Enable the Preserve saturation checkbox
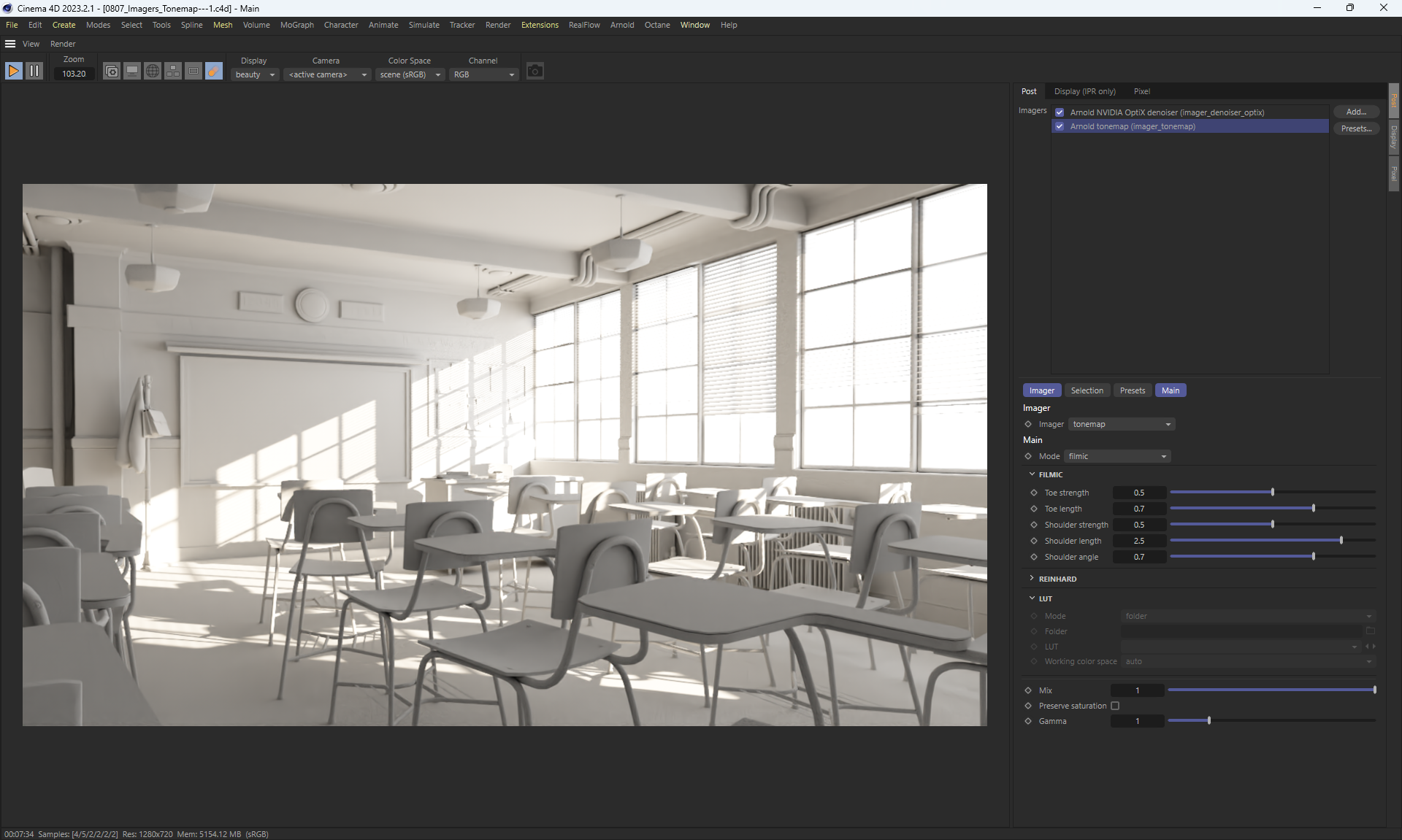Viewport: 1402px width, 840px height. (1115, 706)
